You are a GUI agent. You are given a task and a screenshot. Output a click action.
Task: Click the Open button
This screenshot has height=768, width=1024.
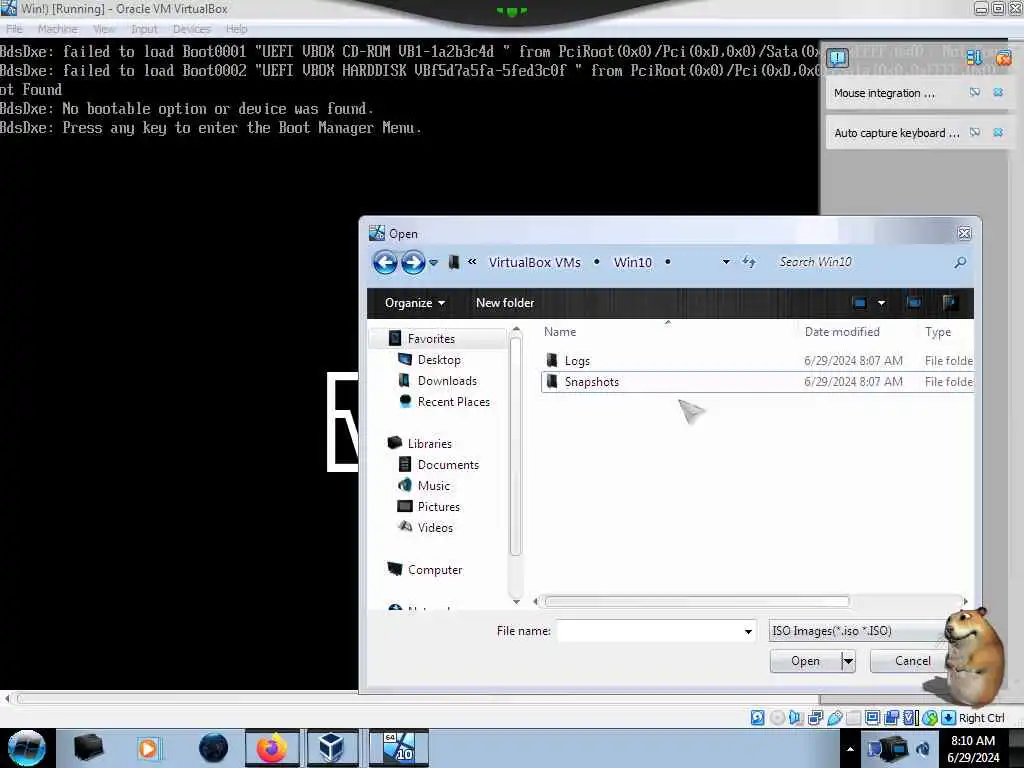click(x=805, y=661)
